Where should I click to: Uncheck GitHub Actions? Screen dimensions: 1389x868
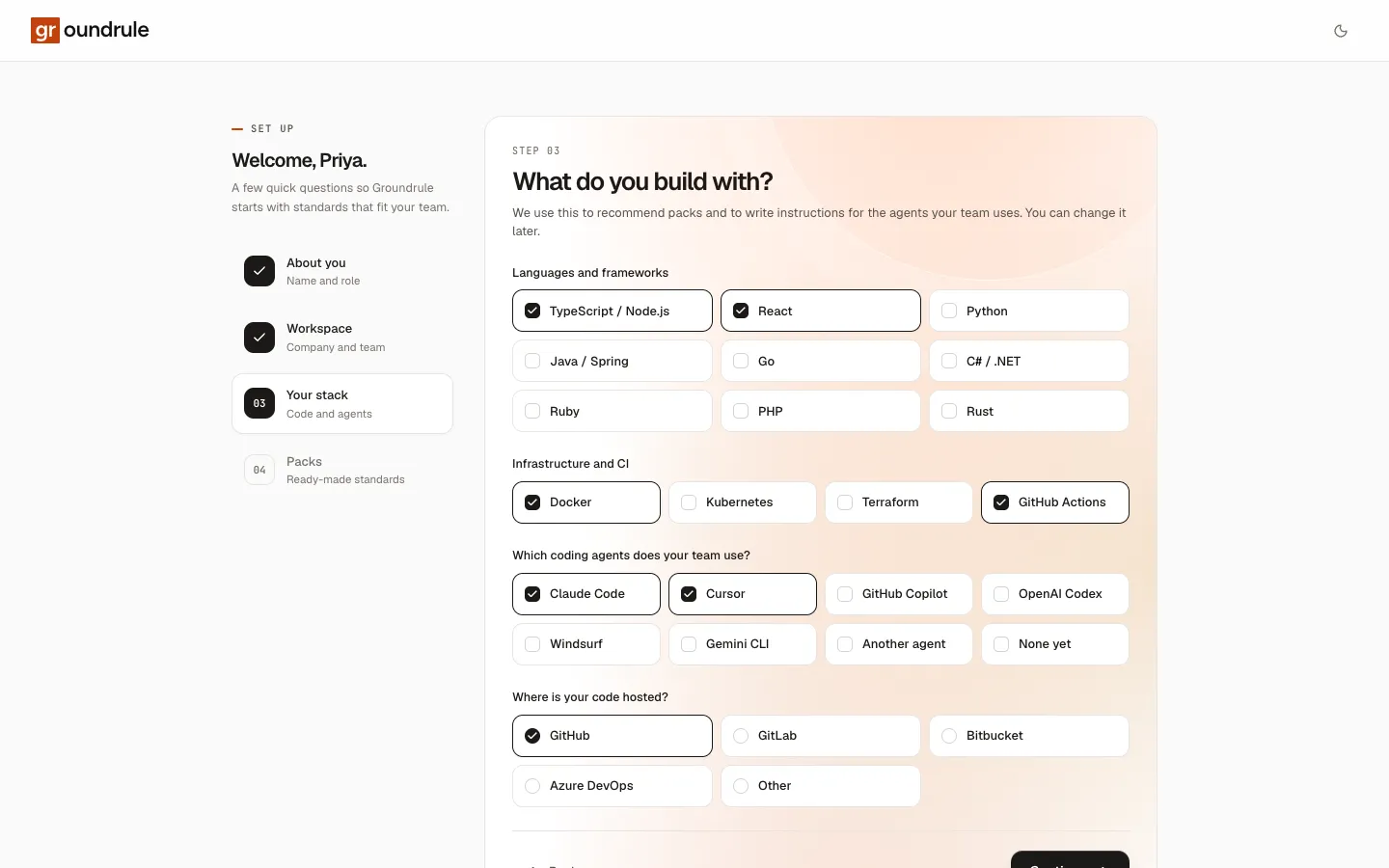click(x=1055, y=502)
